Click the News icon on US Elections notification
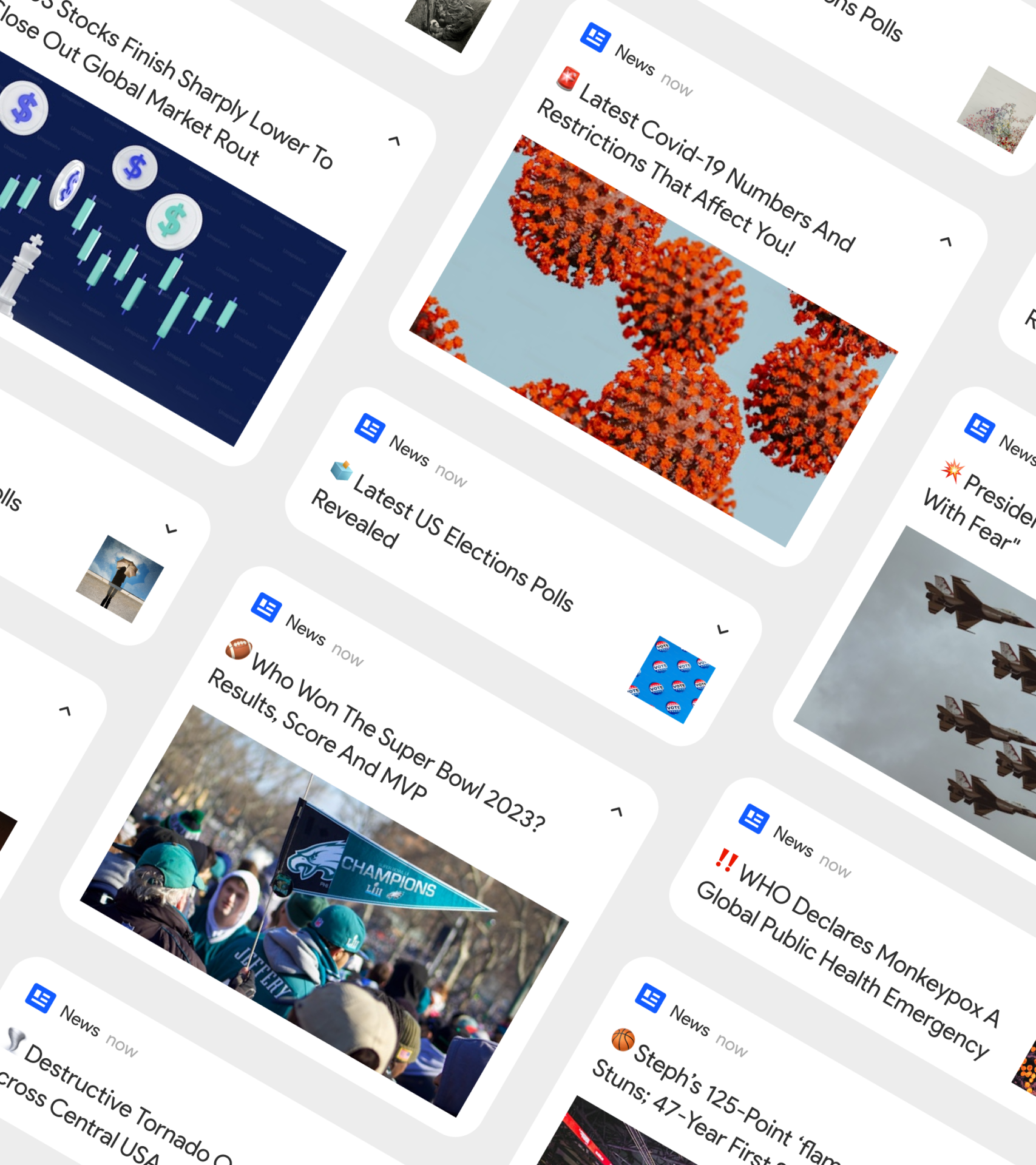Screen dimensions: 1036x1165 [x=370, y=428]
